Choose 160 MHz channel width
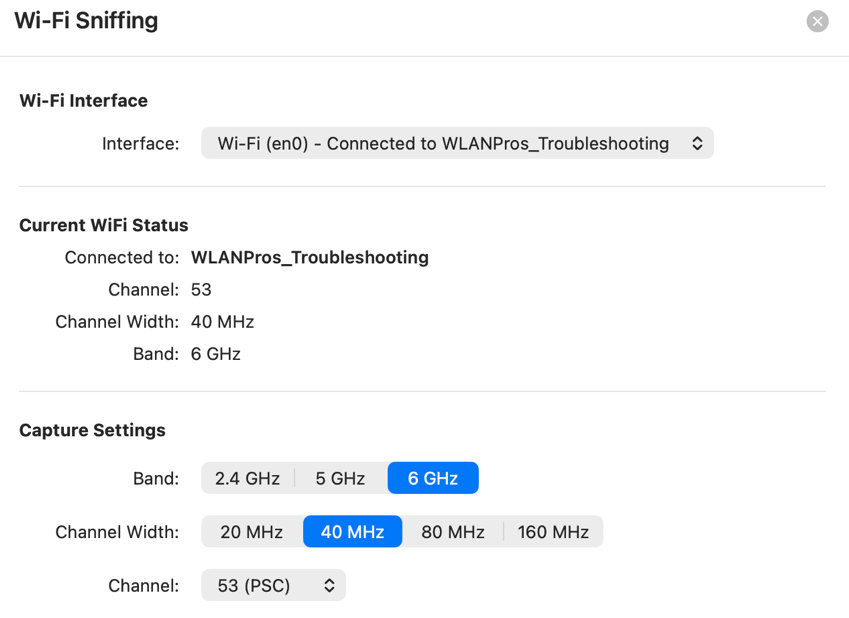849x618 pixels. (553, 532)
